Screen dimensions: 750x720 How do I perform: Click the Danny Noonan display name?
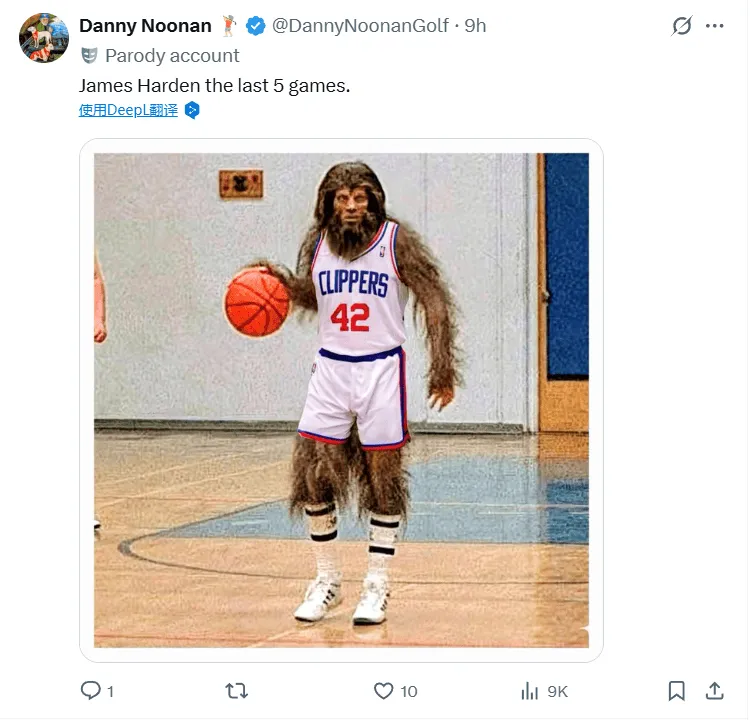point(145,26)
